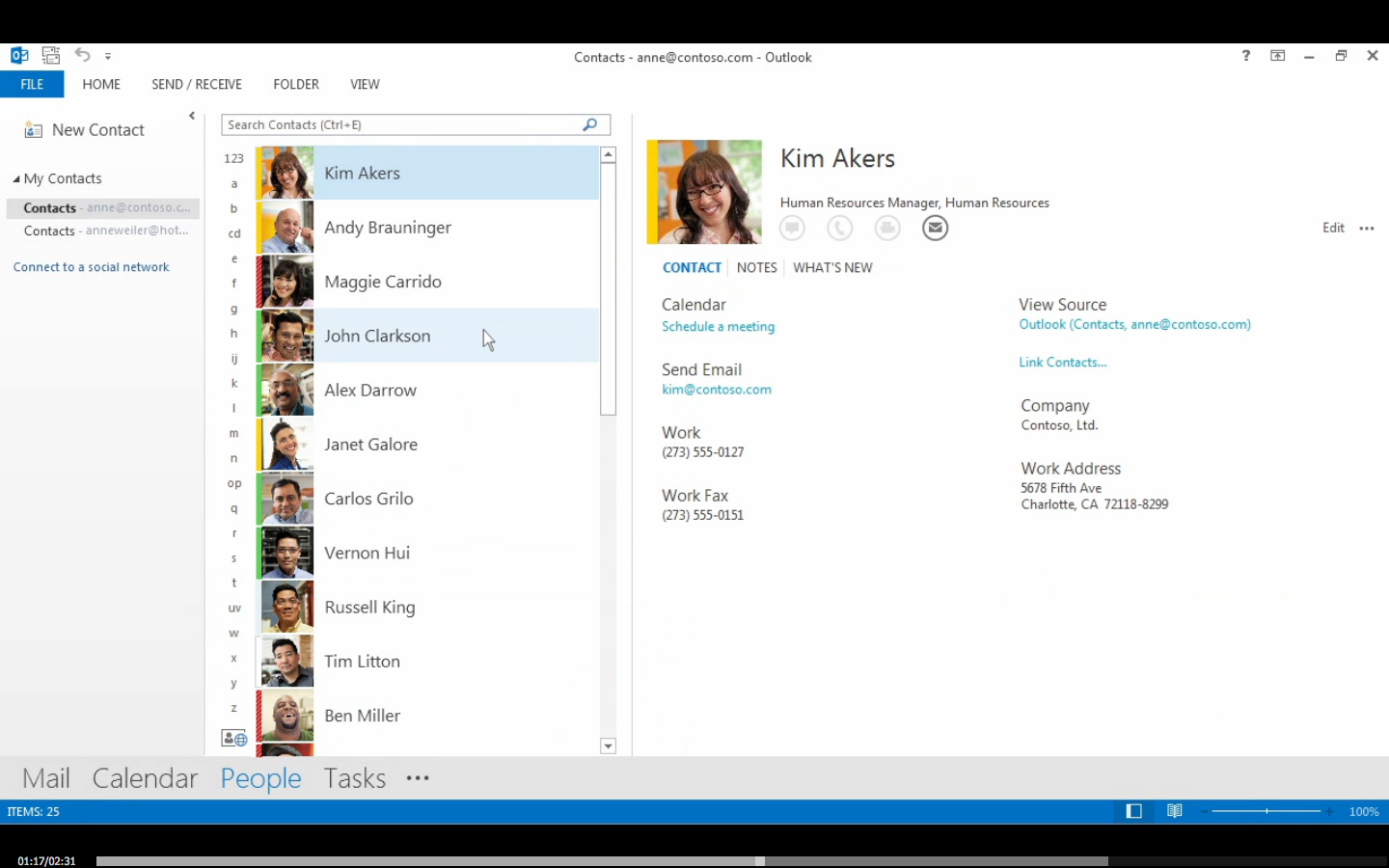Click the video call icon for Kim Akers
The height and width of the screenshot is (868, 1389).
[887, 228]
